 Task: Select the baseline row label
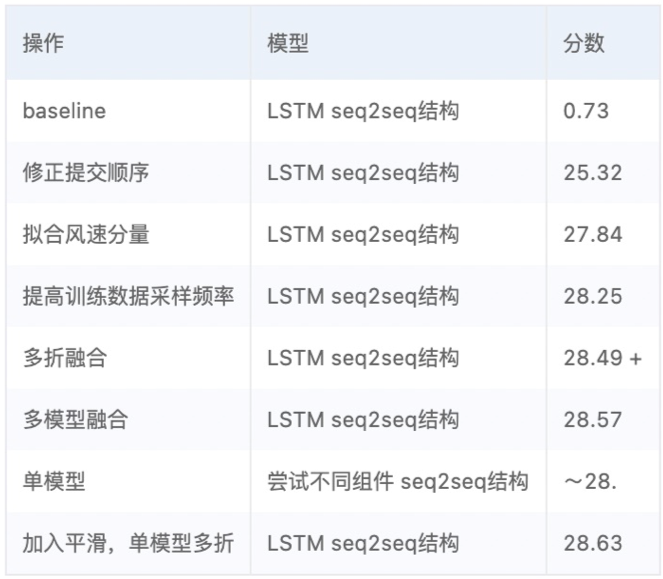click(64, 111)
